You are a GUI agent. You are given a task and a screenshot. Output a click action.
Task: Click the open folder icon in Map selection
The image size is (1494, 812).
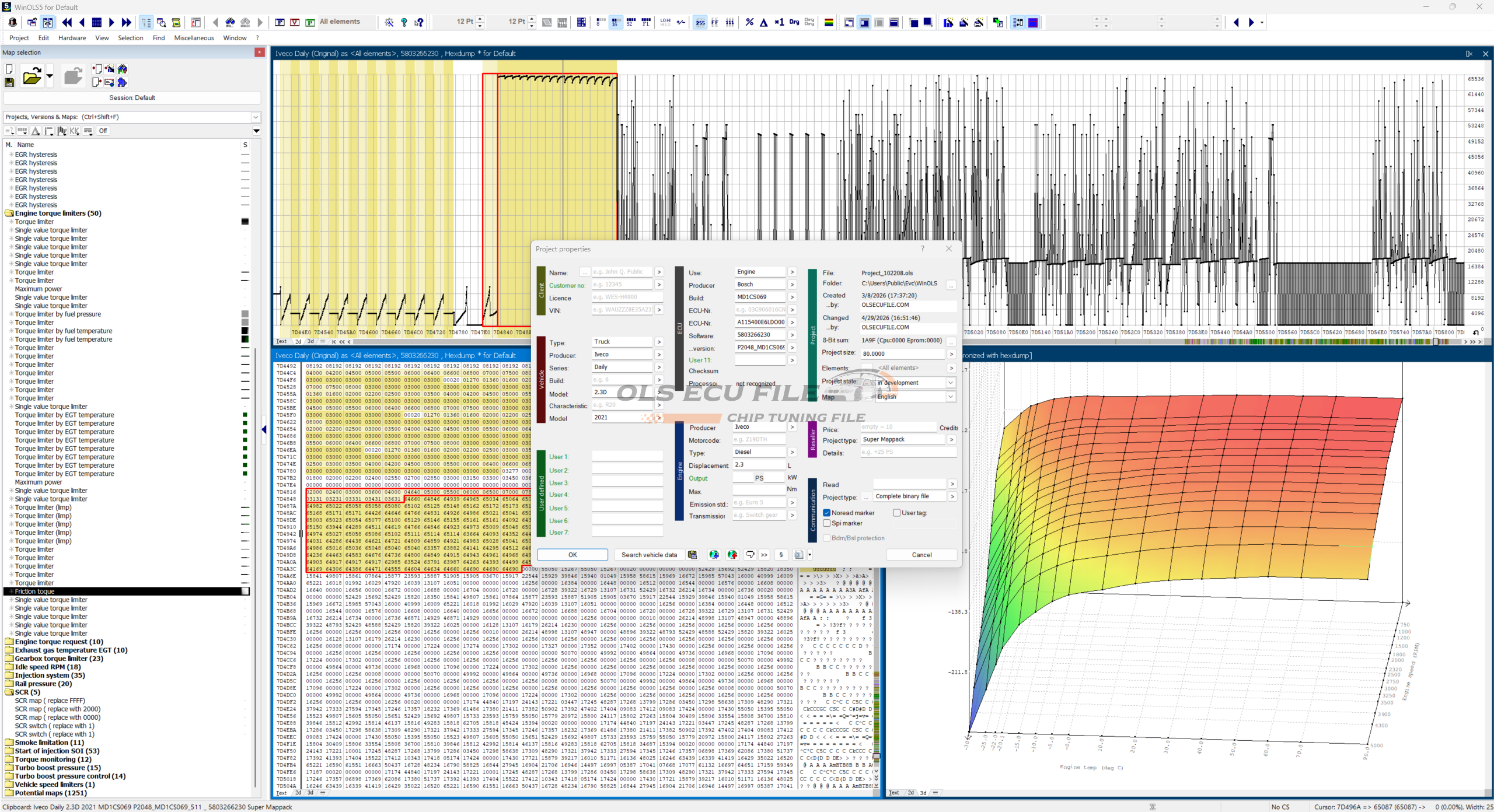pos(32,76)
